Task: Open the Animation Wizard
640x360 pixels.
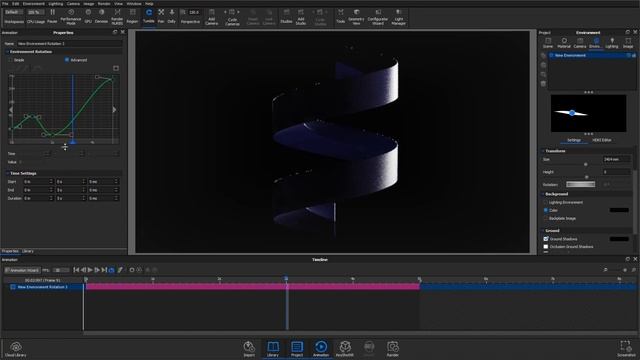Action: tap(22, 270)
